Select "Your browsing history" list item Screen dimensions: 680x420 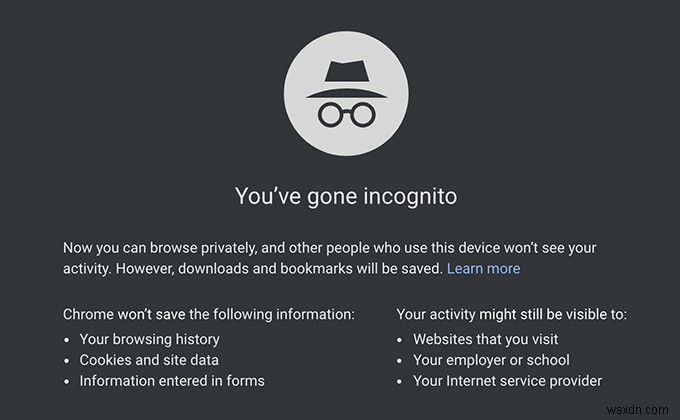click(x=150, y=339)
